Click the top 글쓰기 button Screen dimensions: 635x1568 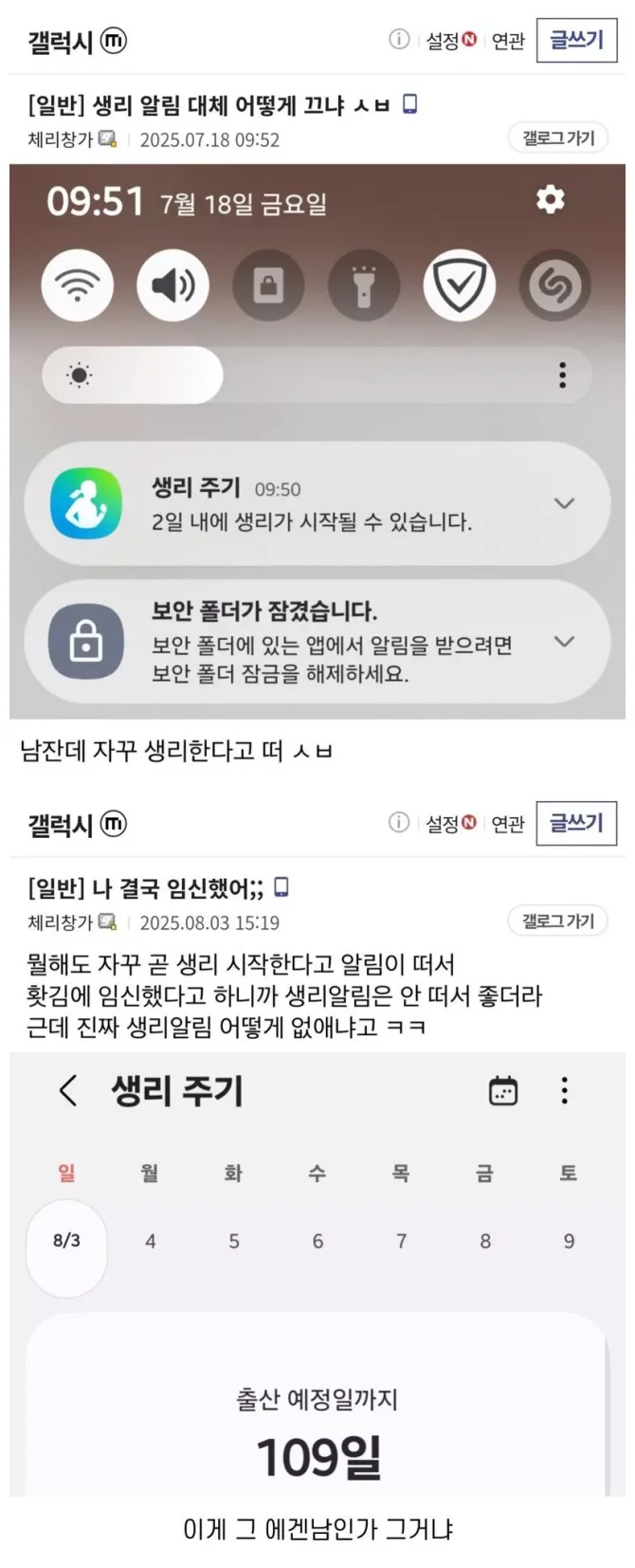coord(576,40)
